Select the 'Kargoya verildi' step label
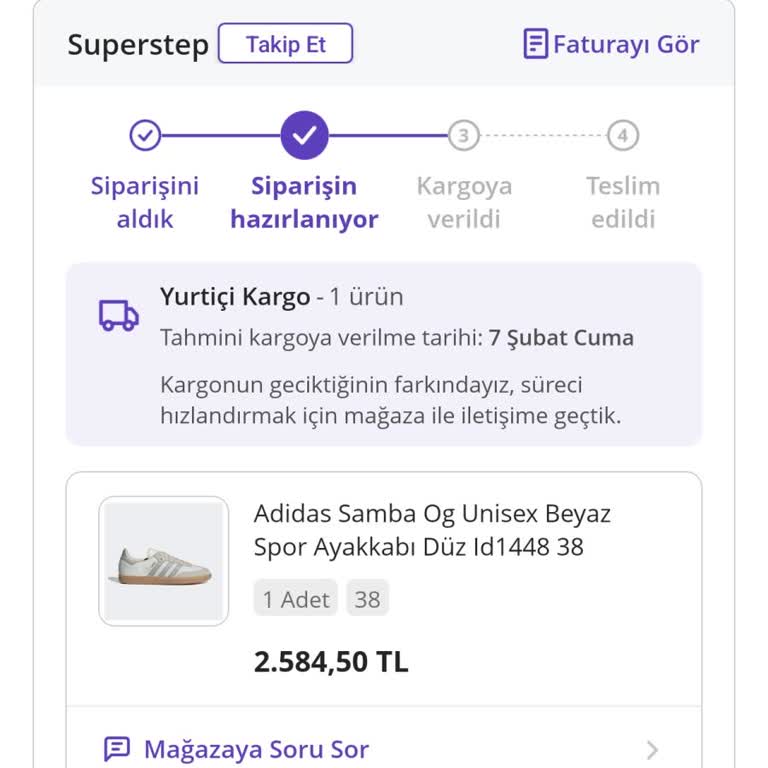 point(463,202)
